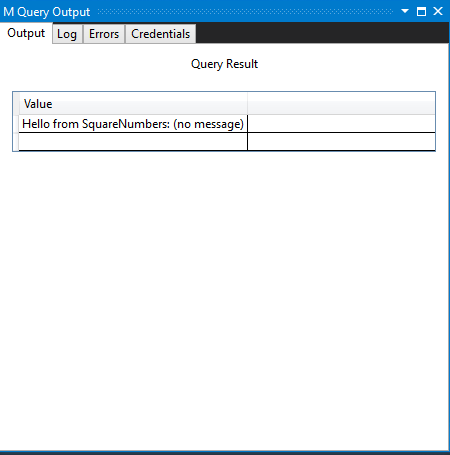The width and height of the screenshot is (450, 455).
Task: Click the M Query Output title text
Action: point(47,12)
